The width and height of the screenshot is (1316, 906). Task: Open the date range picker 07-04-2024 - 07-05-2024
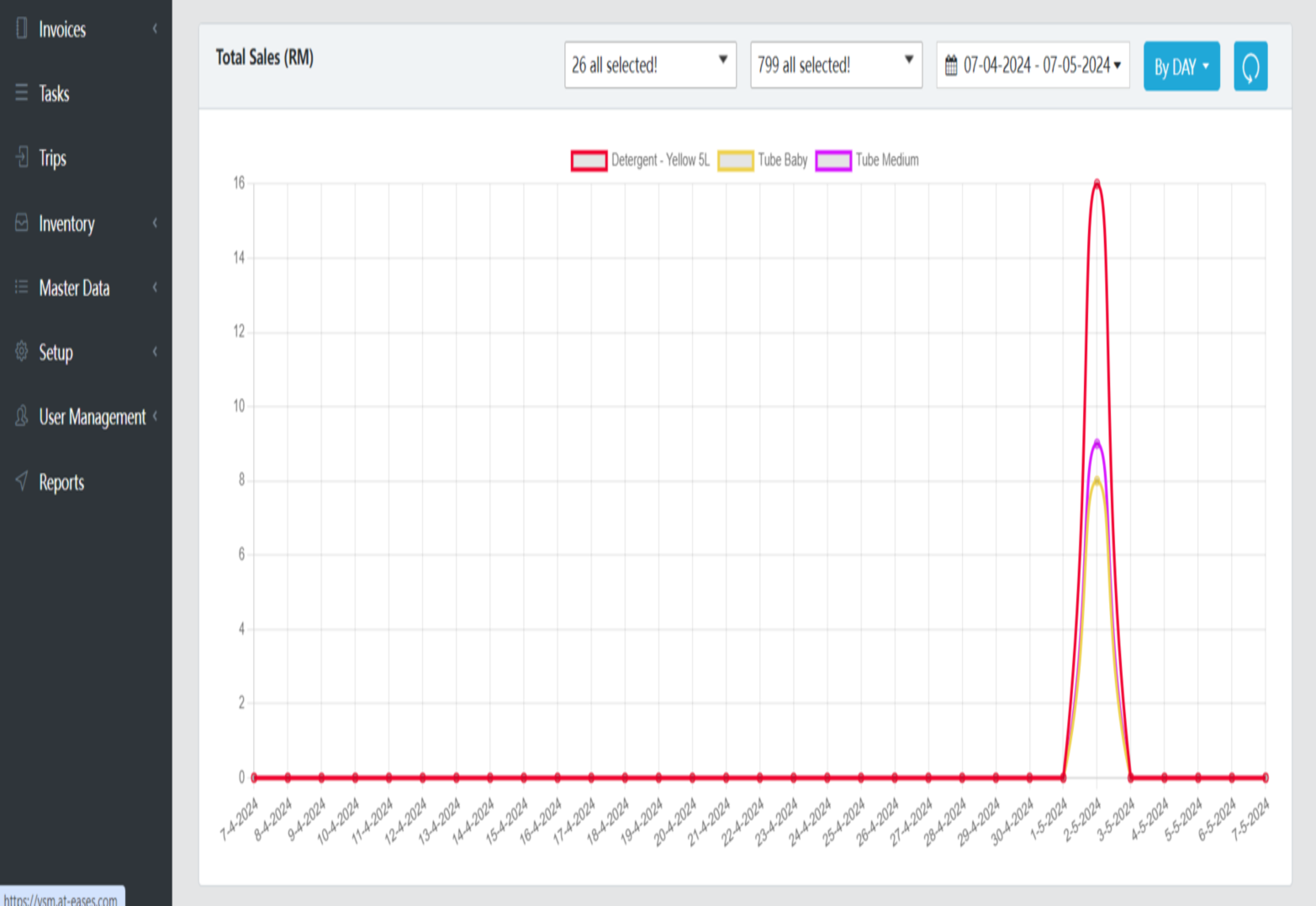1033,66
